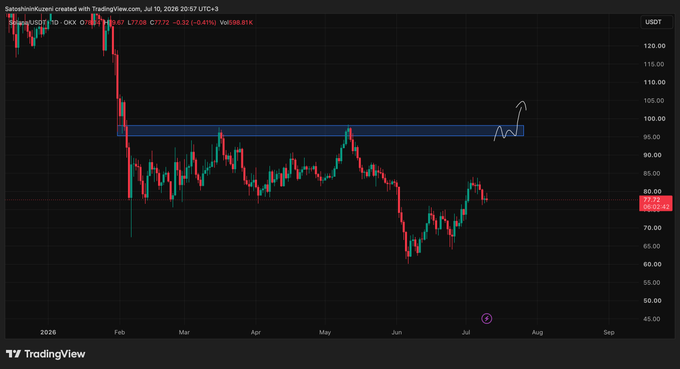Click the 100.00 price axis label
Image resolution: width=680 pixels, height=369 pixels.
coord(654,118)
